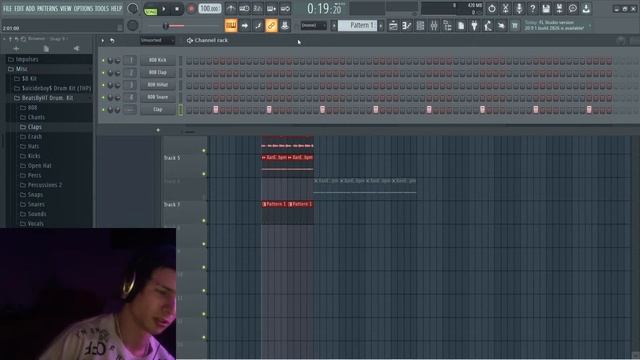The image size is (640, 360).
Task: Open the plugin picker plug icon
Action: [474, 26]
